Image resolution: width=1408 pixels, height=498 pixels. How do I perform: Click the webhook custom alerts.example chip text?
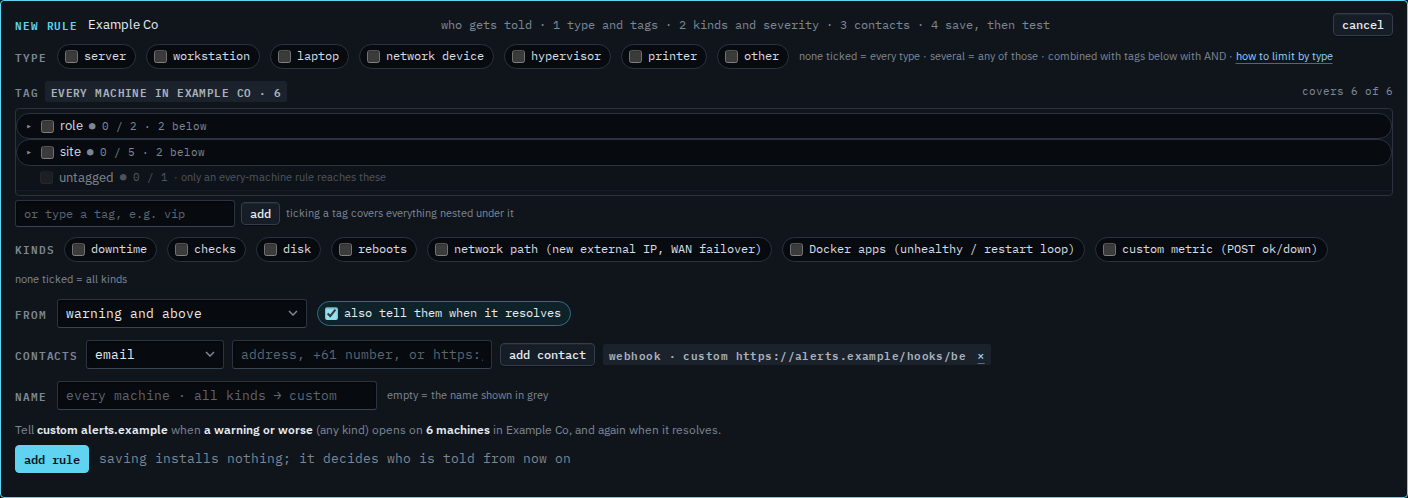pos(787,356)
